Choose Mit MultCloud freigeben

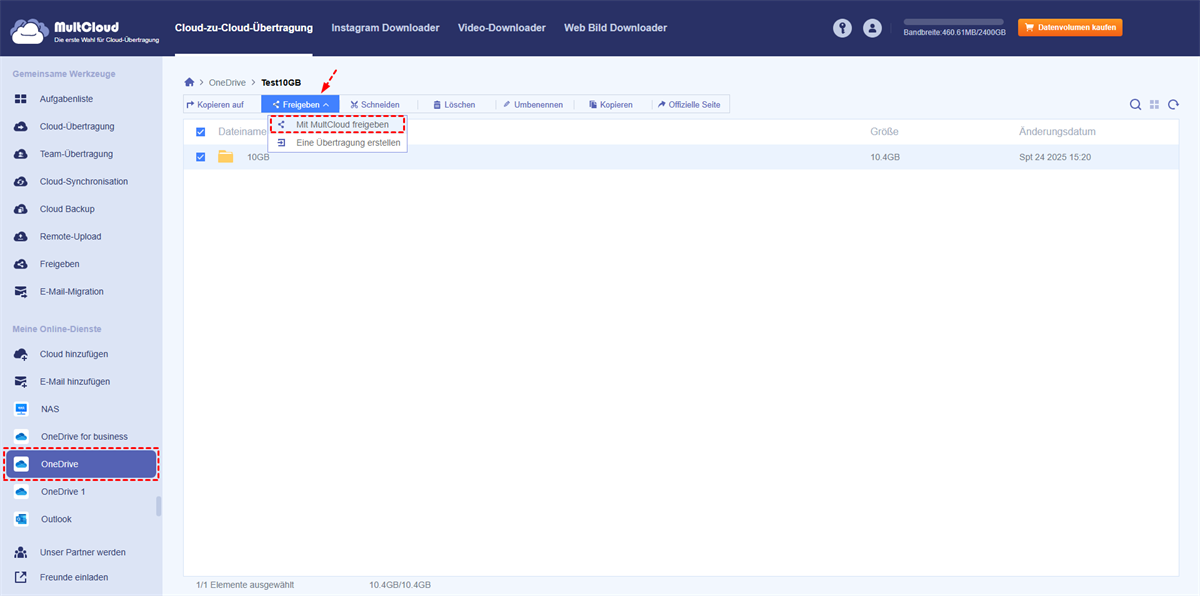338,124
